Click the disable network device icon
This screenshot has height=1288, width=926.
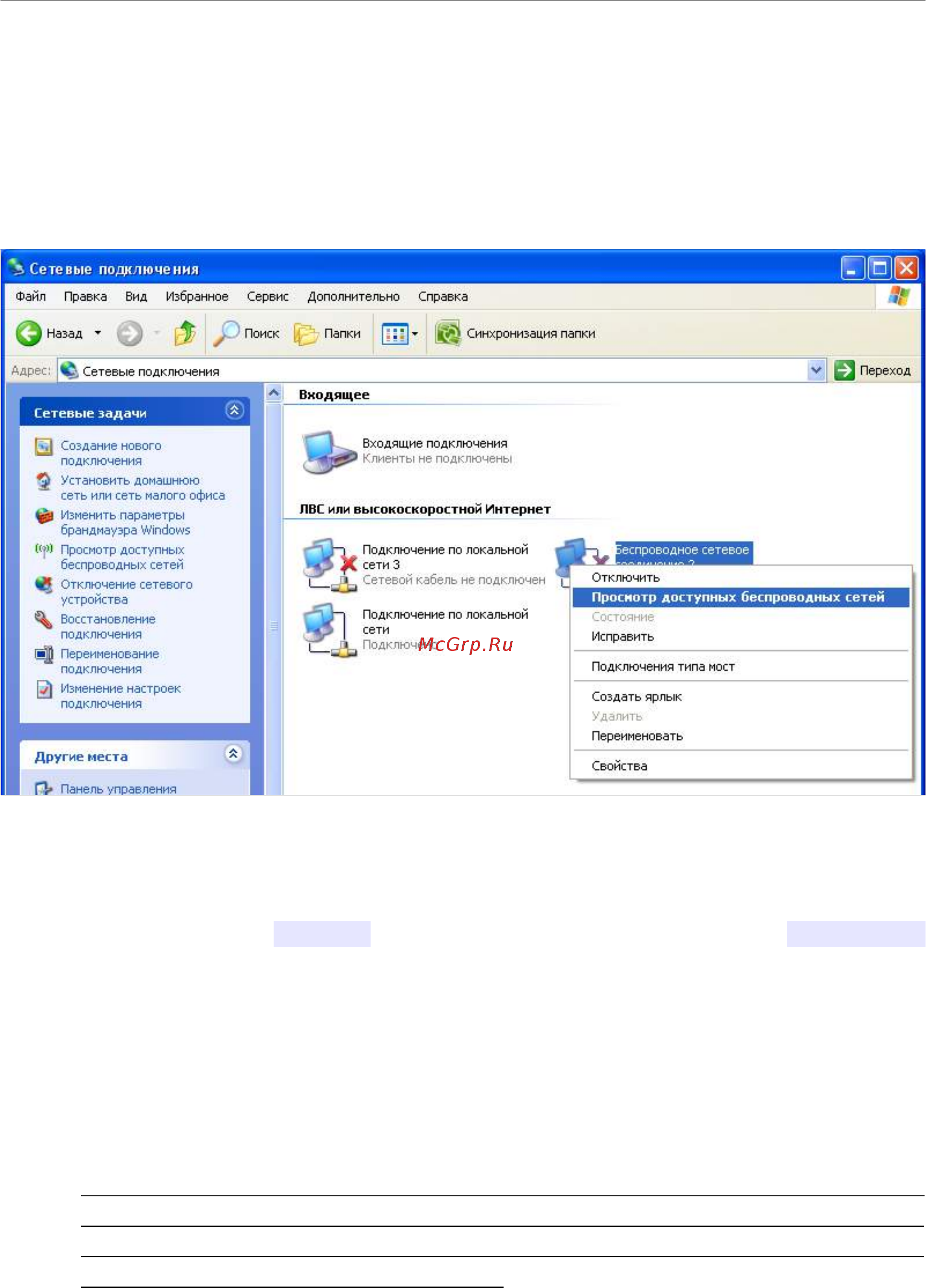44,585
